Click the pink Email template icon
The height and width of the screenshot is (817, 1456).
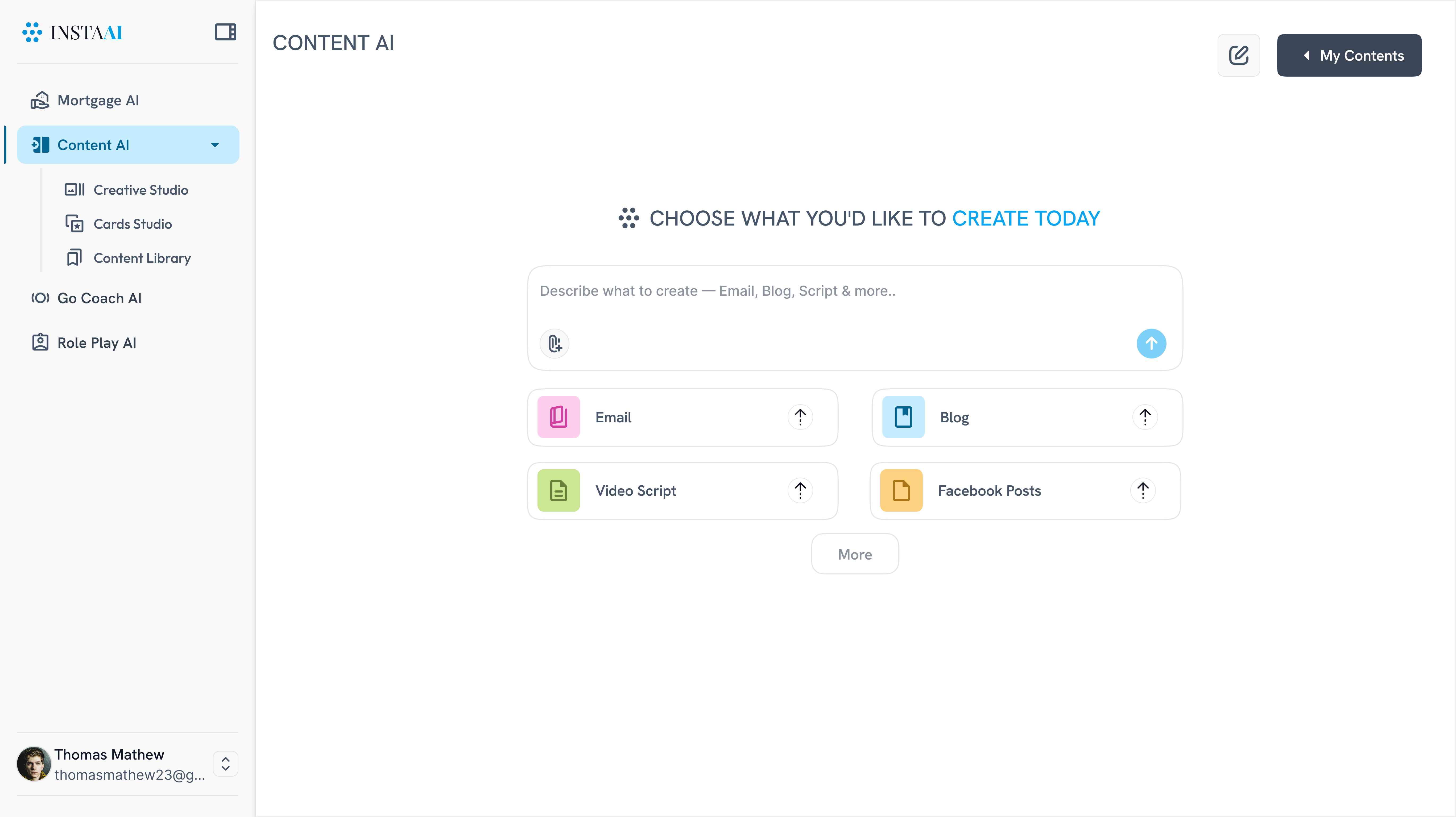point(559,417)
